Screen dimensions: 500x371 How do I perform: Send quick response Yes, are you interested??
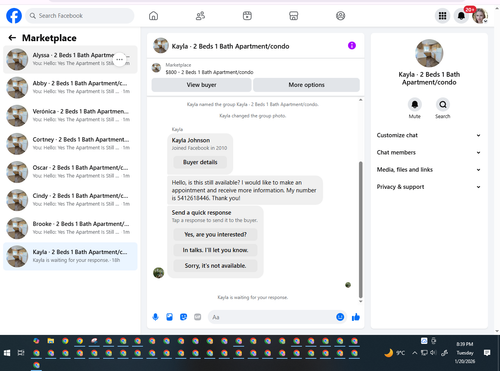coord(215,235)
